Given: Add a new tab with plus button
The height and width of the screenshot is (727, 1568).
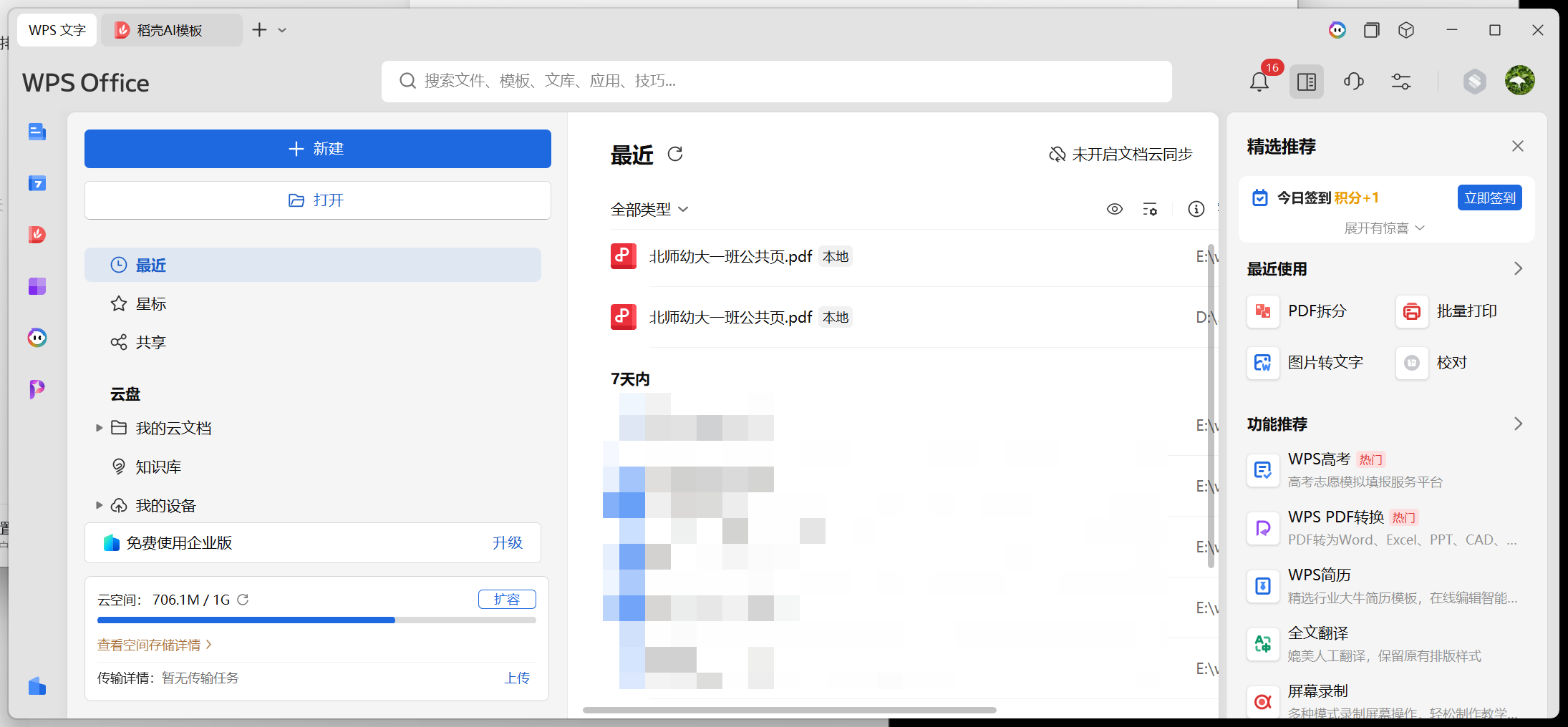Looking at the screenshot, I should point(259,30).
